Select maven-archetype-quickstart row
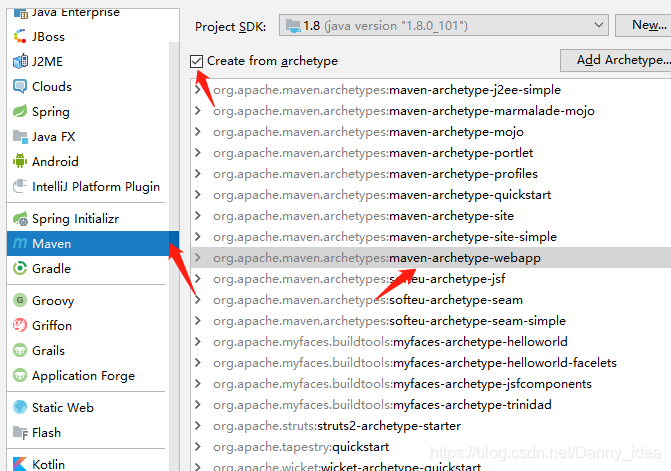Screen dimensions: 671x471 431,195
